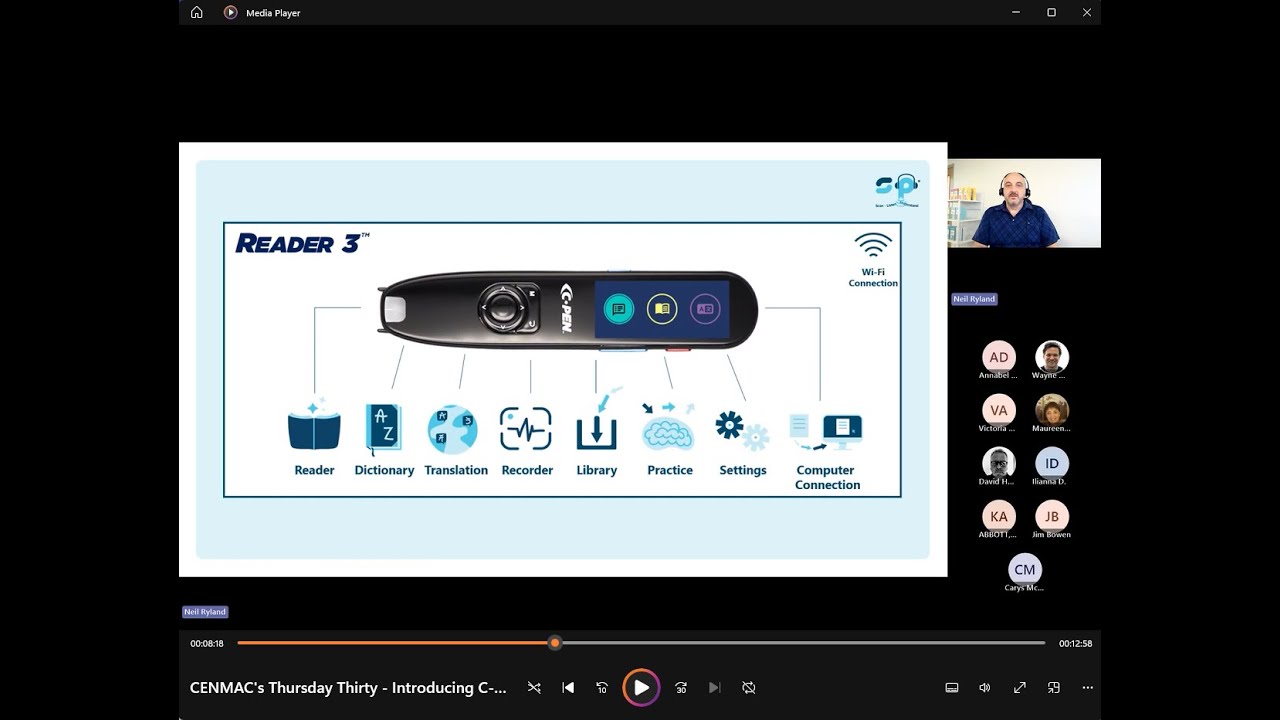Open mini player view

(x=1054, y=688)
